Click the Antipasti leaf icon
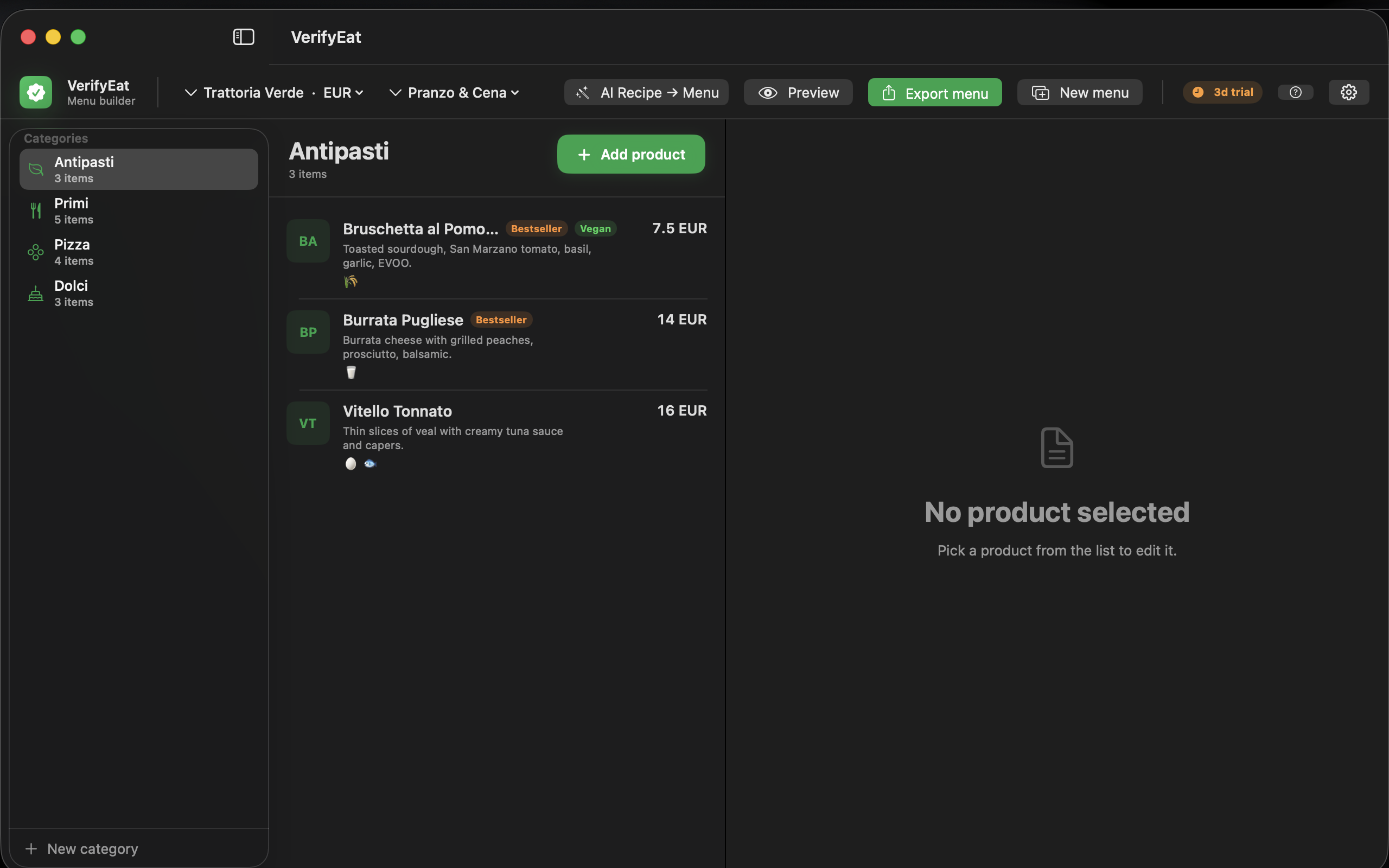Screen dimensions: 1389x868 pyautogui.click(x=36, y=169)
